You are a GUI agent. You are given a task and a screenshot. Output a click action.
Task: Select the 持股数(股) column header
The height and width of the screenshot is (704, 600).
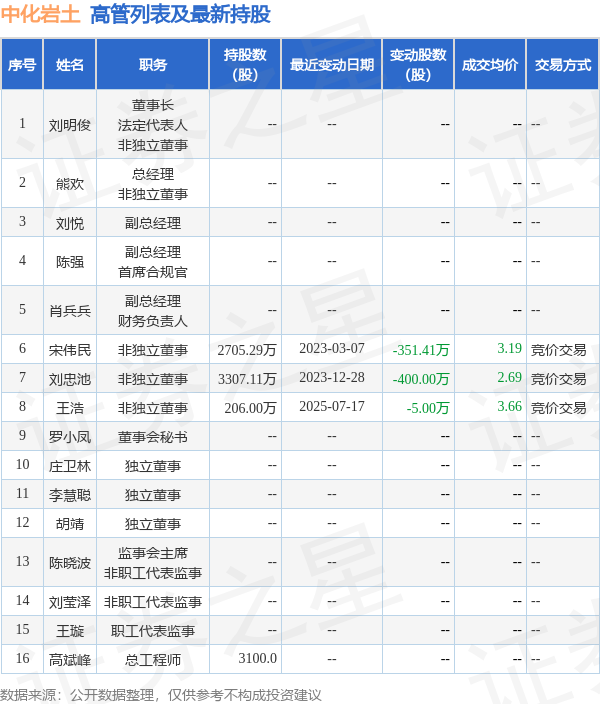(245, 65)
